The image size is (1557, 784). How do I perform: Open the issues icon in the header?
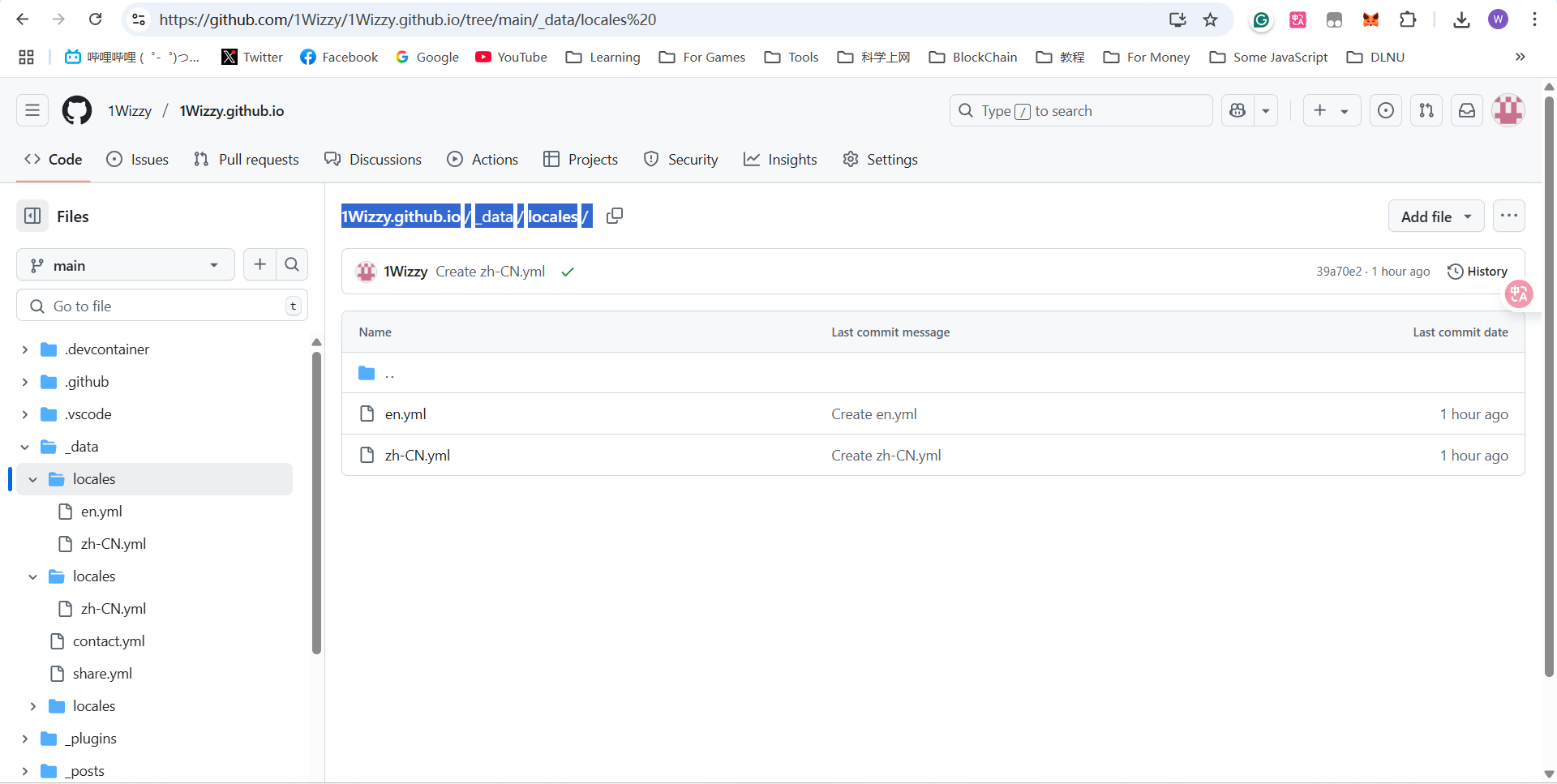point(1386,110)
